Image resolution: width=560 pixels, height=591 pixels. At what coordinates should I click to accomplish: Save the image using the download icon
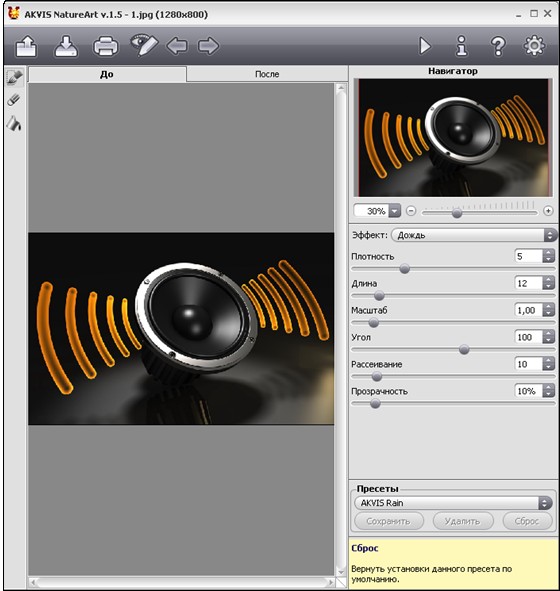(x=66, y=46)
